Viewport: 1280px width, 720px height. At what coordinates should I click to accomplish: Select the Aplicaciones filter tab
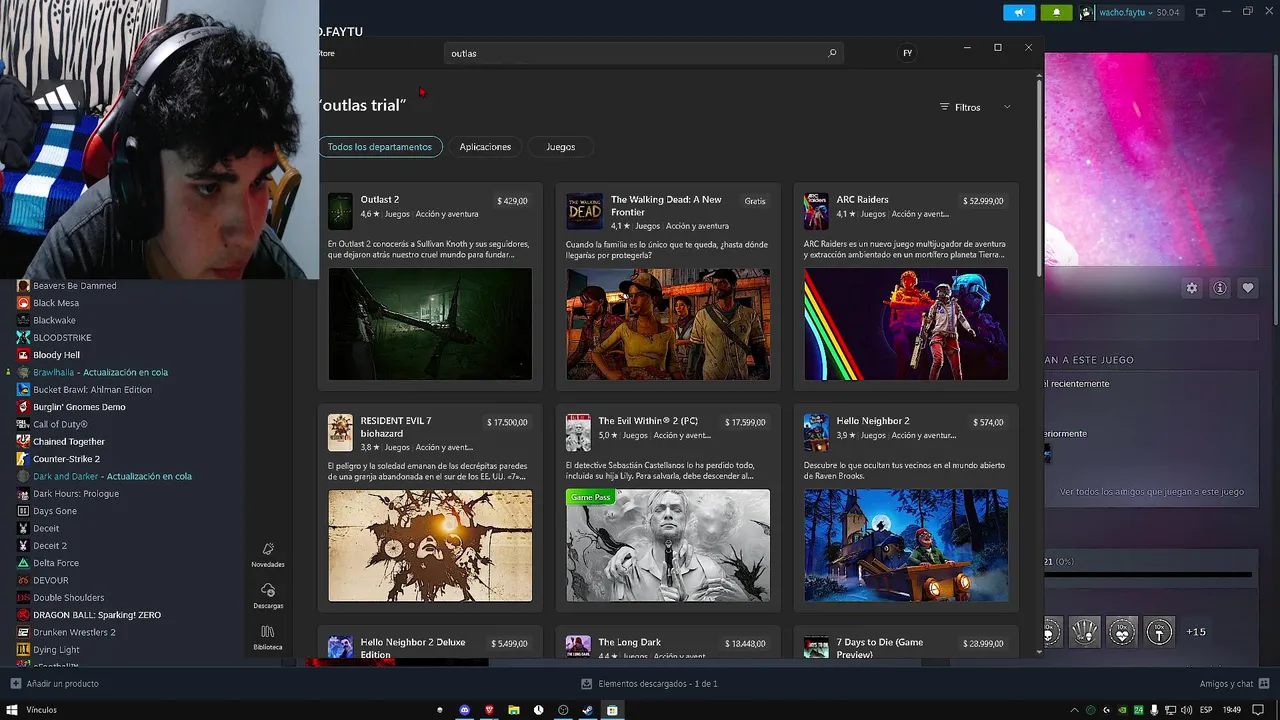click(x=485, y=147)
